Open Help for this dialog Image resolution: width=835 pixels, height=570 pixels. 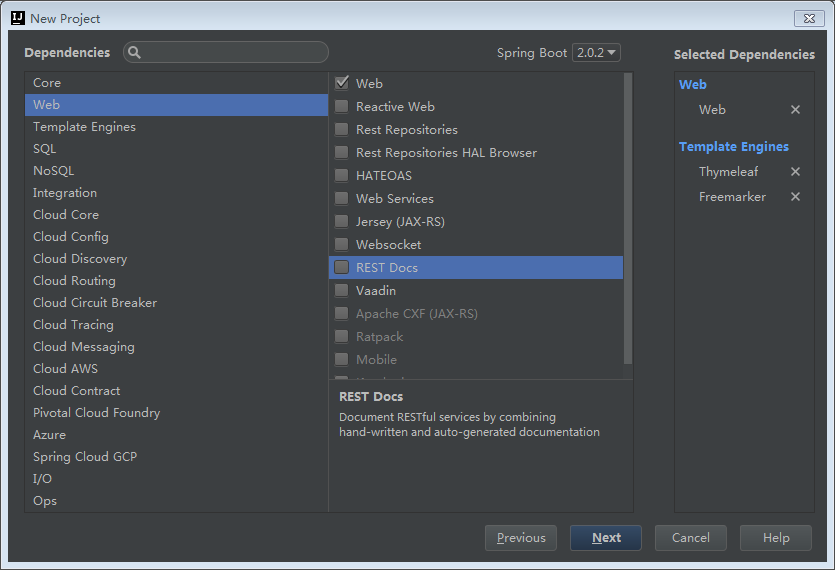click(x=776, y=538)
